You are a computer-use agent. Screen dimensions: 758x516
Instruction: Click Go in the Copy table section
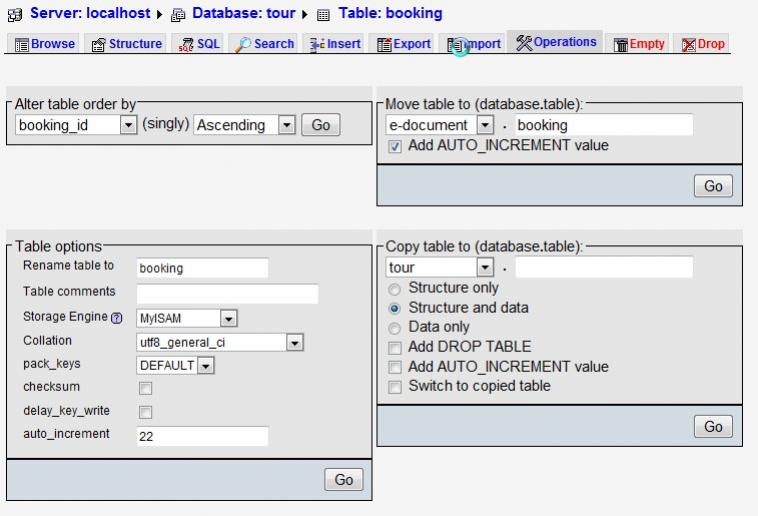point(713,427)
